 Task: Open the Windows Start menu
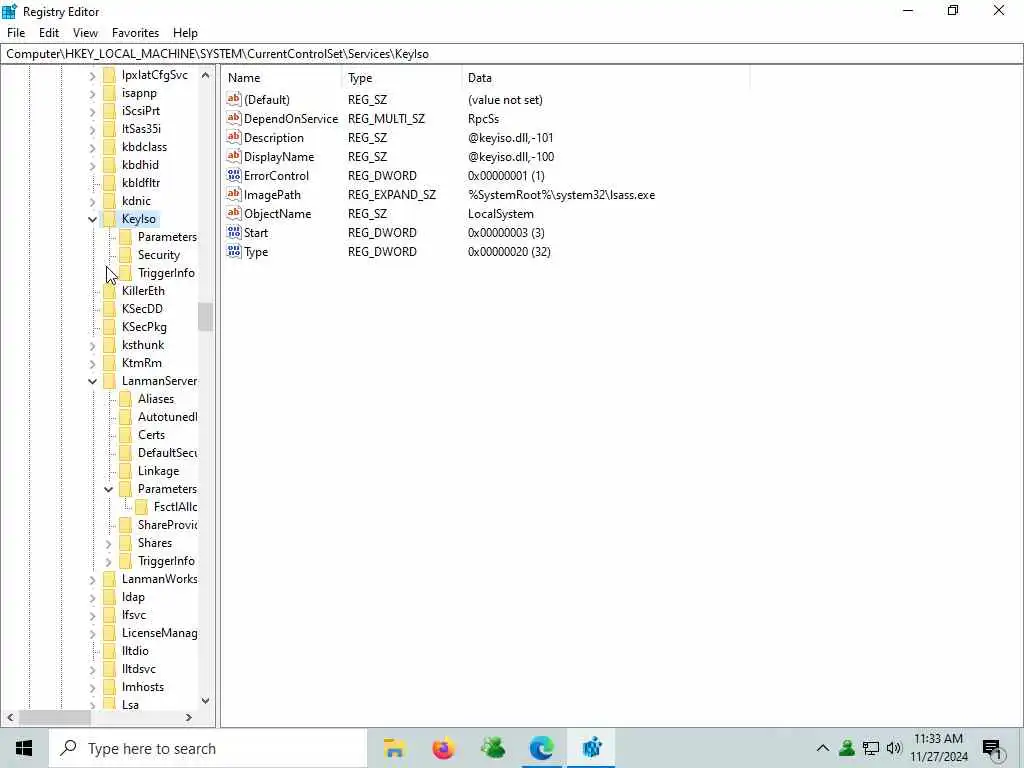pos(24,748)
